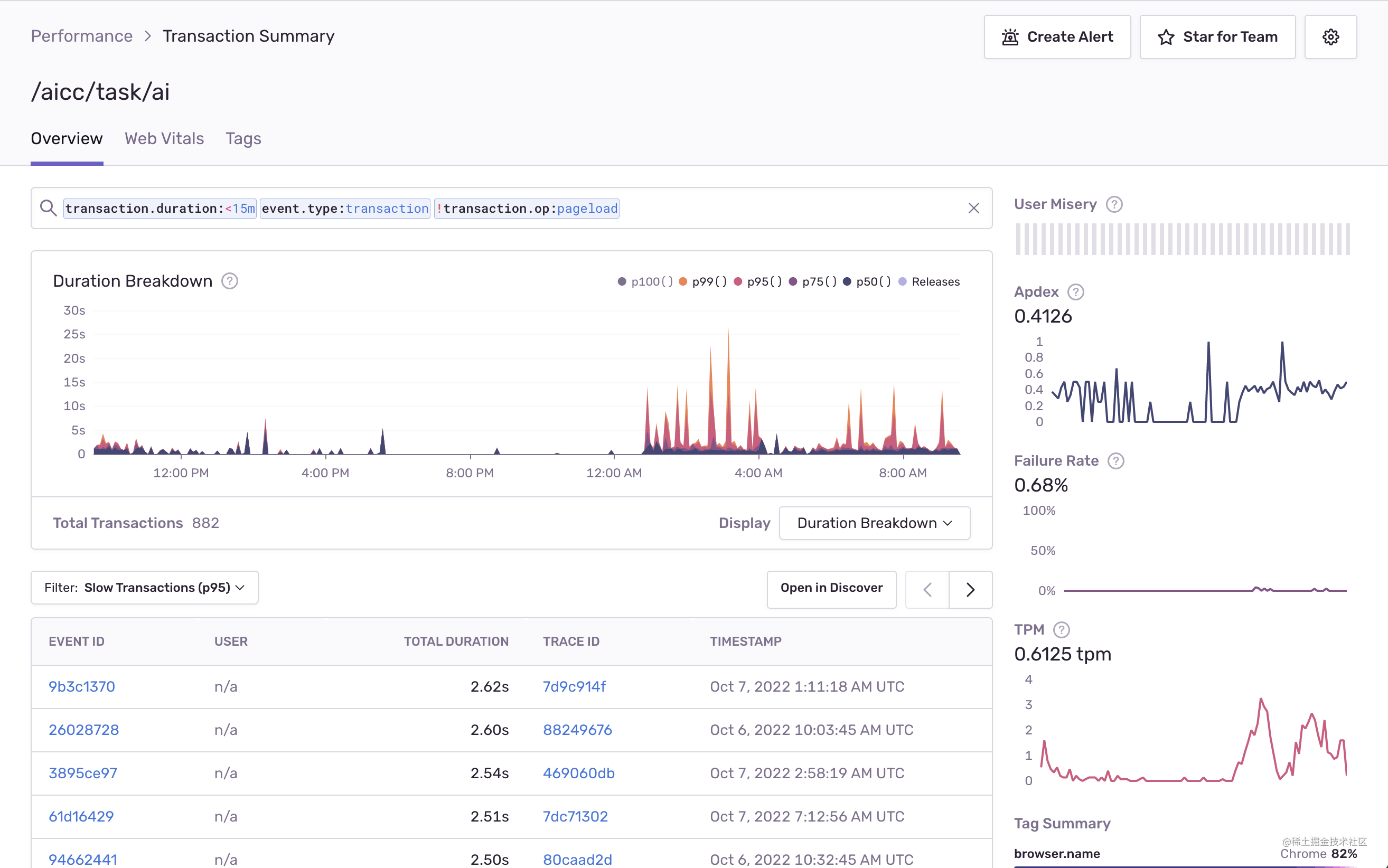Screen dimensions: 1388x868
Task: Toggle p75() series in chart legend
Action: click(813, 281)
